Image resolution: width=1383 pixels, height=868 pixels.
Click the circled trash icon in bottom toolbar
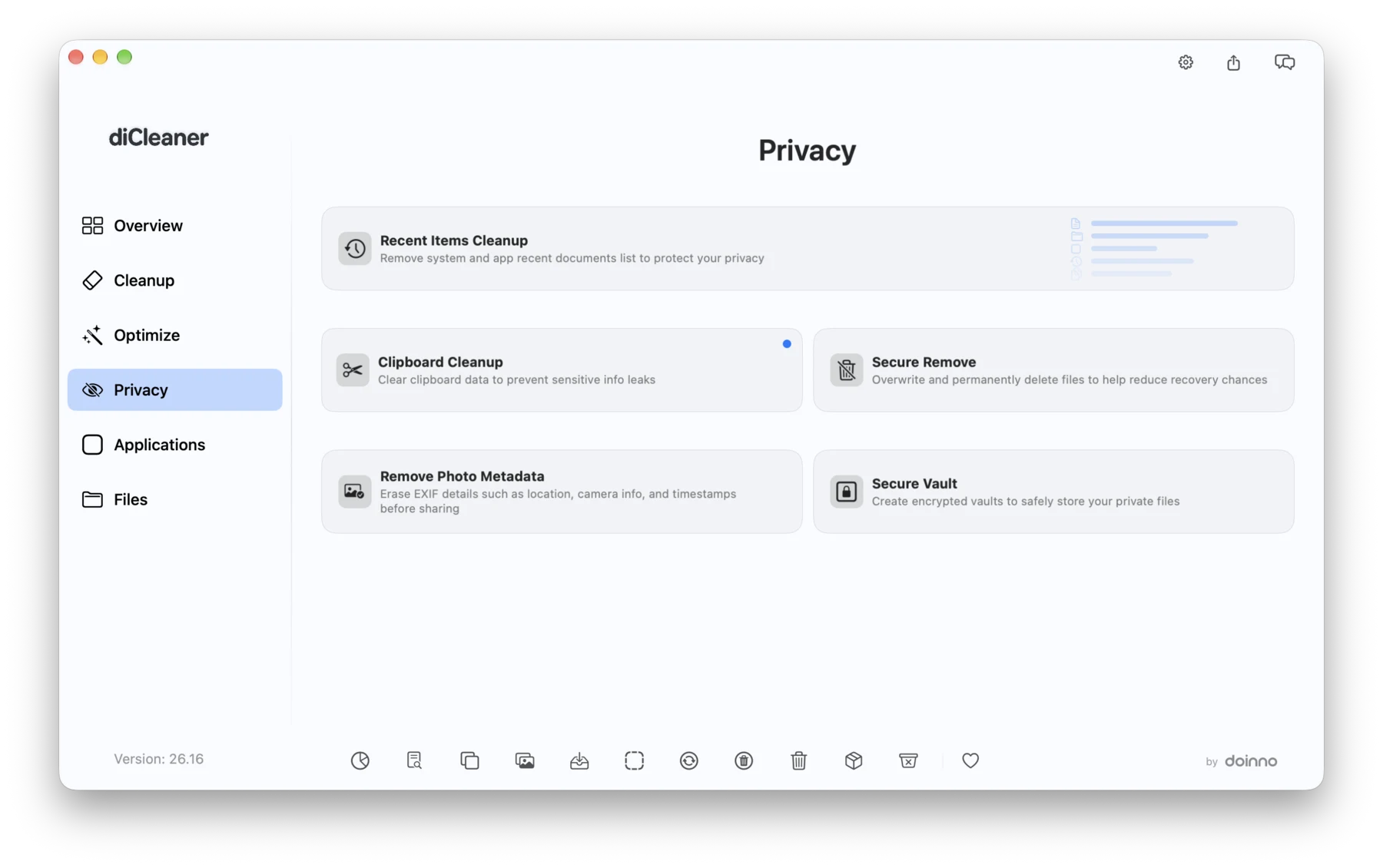point(744,760)
